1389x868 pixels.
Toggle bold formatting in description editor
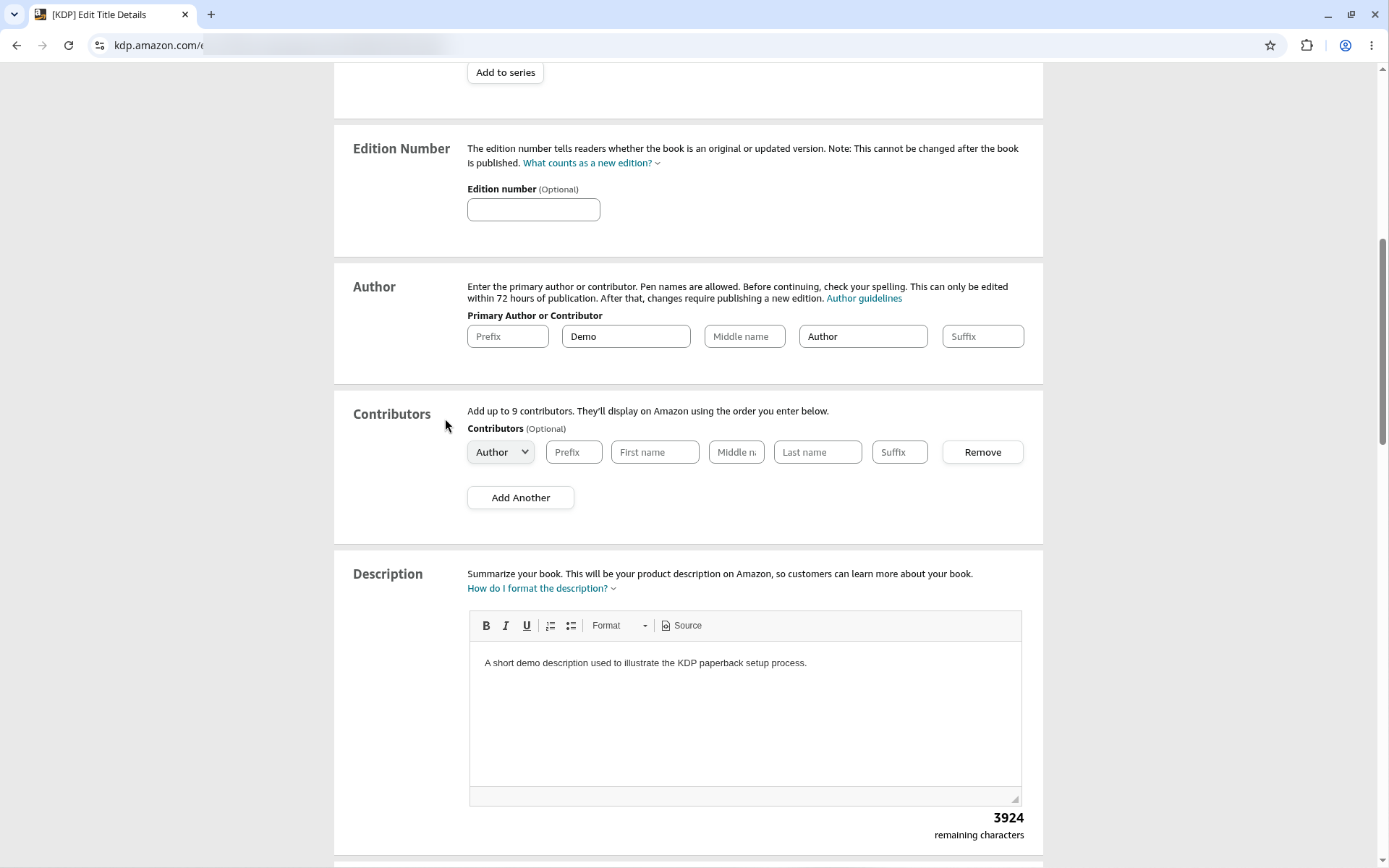coord(486,626)
